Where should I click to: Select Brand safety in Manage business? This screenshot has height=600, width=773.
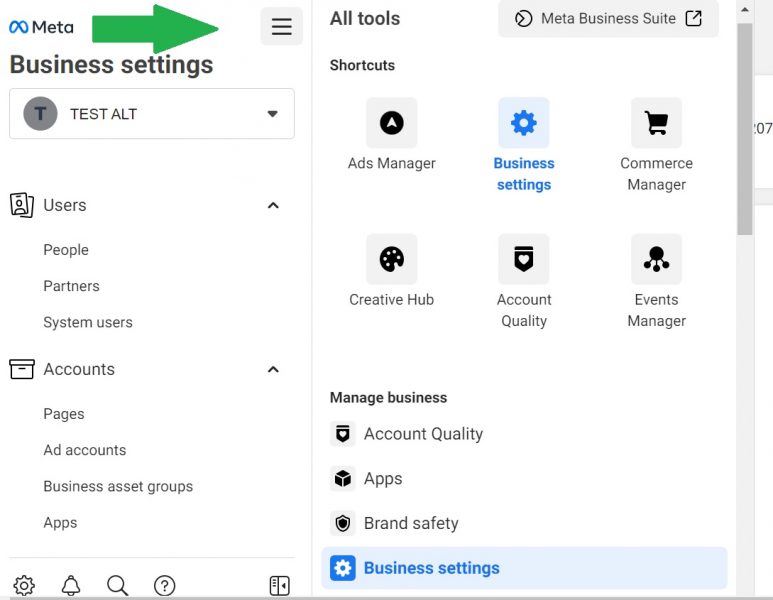click(410, 523)
